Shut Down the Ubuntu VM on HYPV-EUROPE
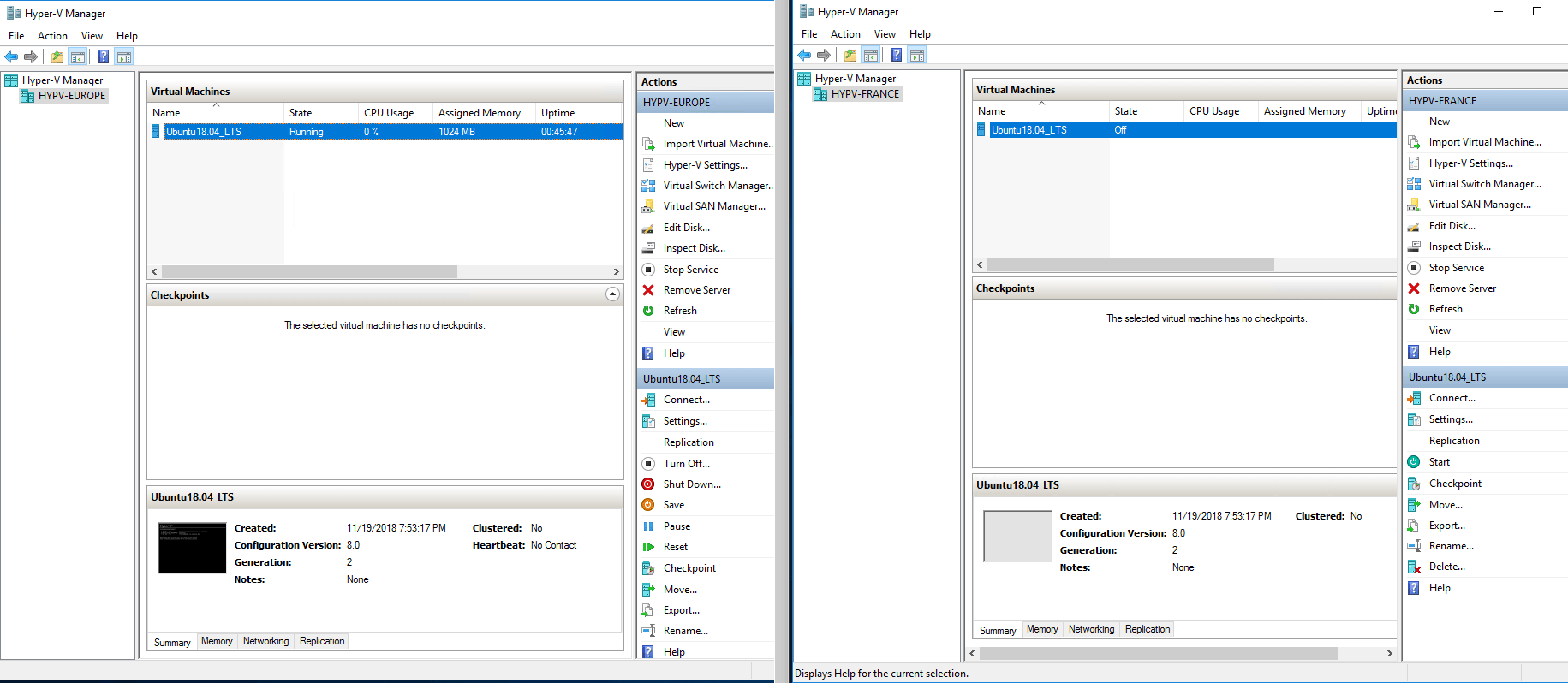Screen dimensions: 1568x683 (x=692, y=484)
